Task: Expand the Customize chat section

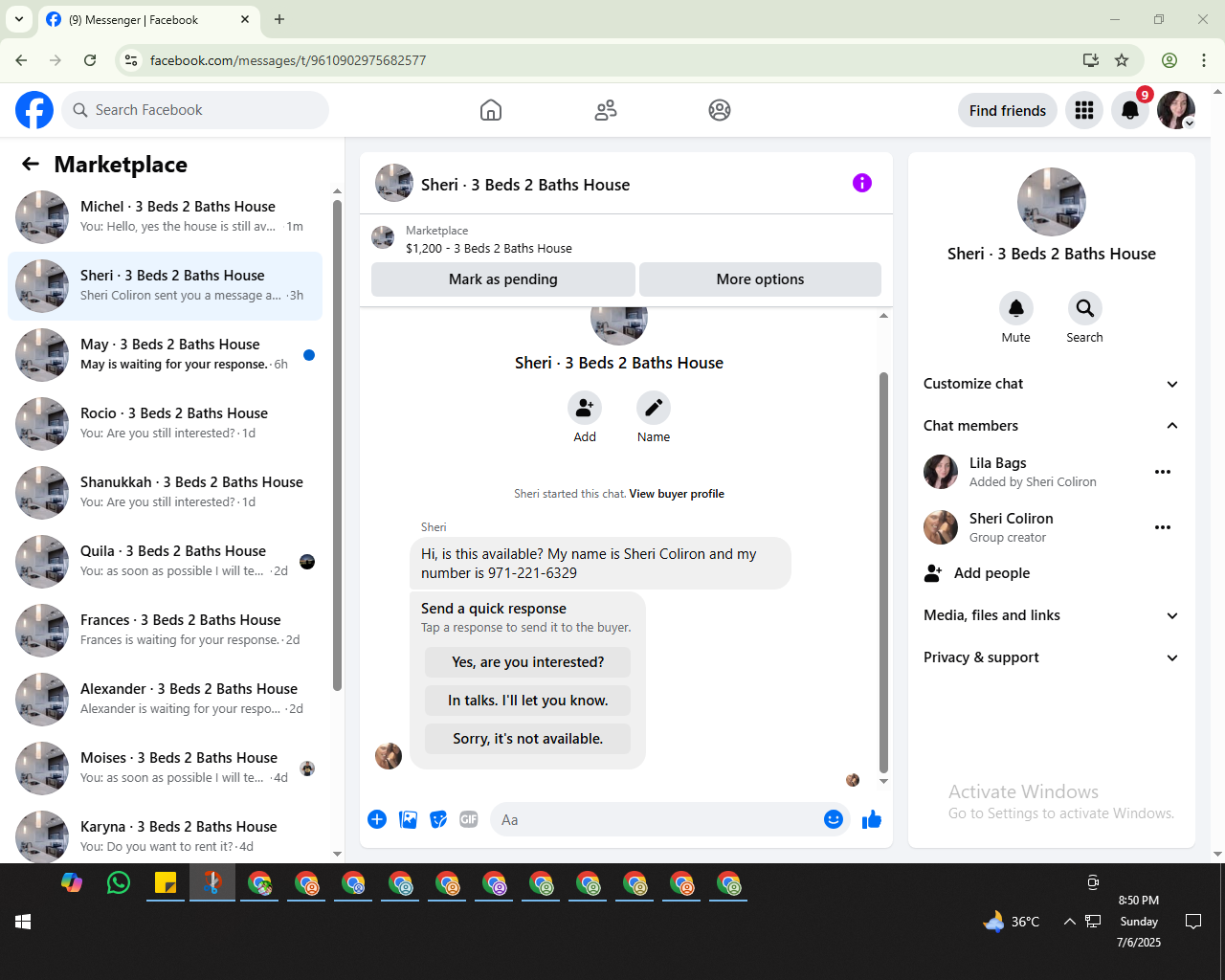Action: click(1051, 384)
